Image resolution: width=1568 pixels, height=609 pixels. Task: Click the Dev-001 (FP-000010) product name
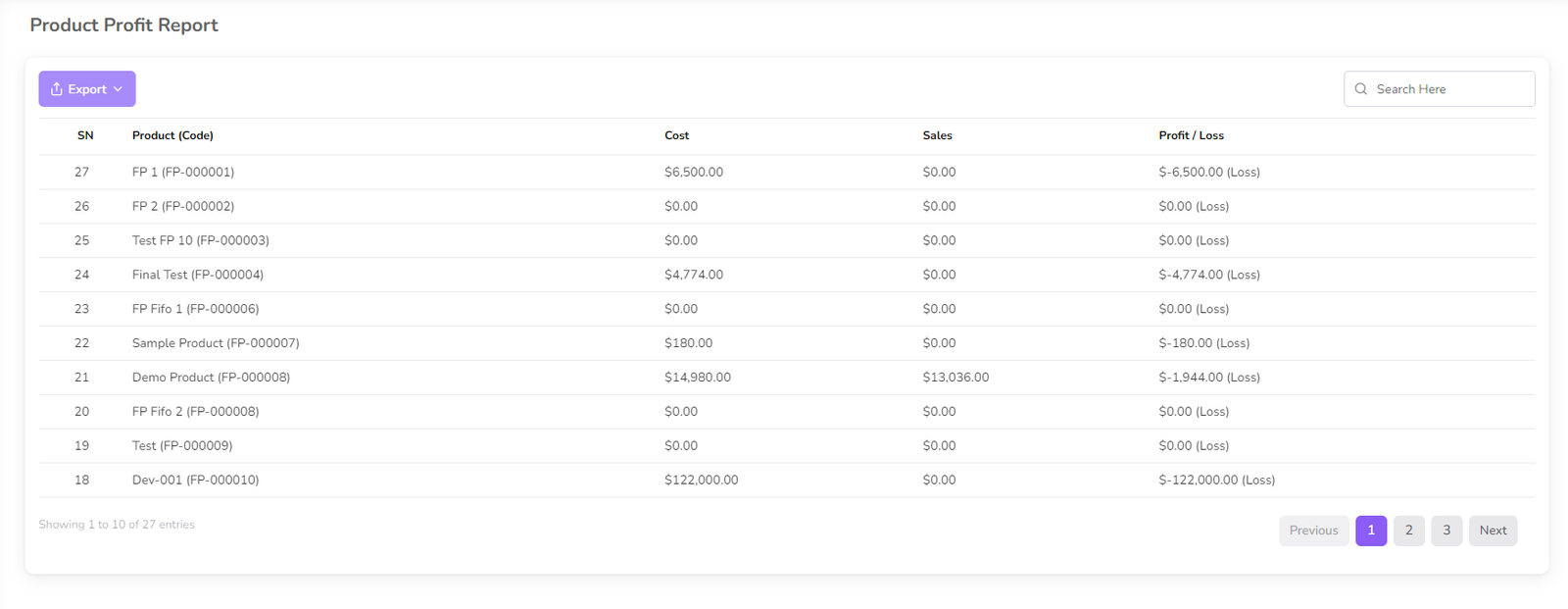(195, 481)
